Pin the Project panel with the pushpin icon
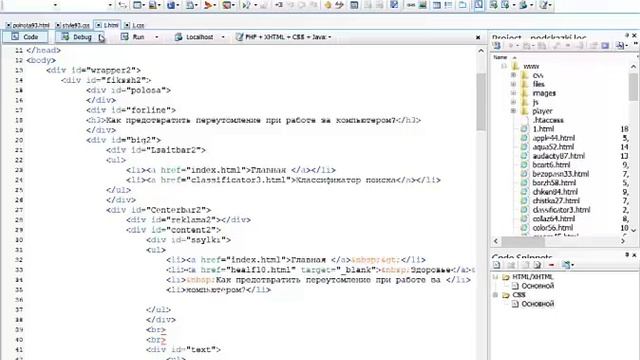The image size is (640, 360). point(627,36)
